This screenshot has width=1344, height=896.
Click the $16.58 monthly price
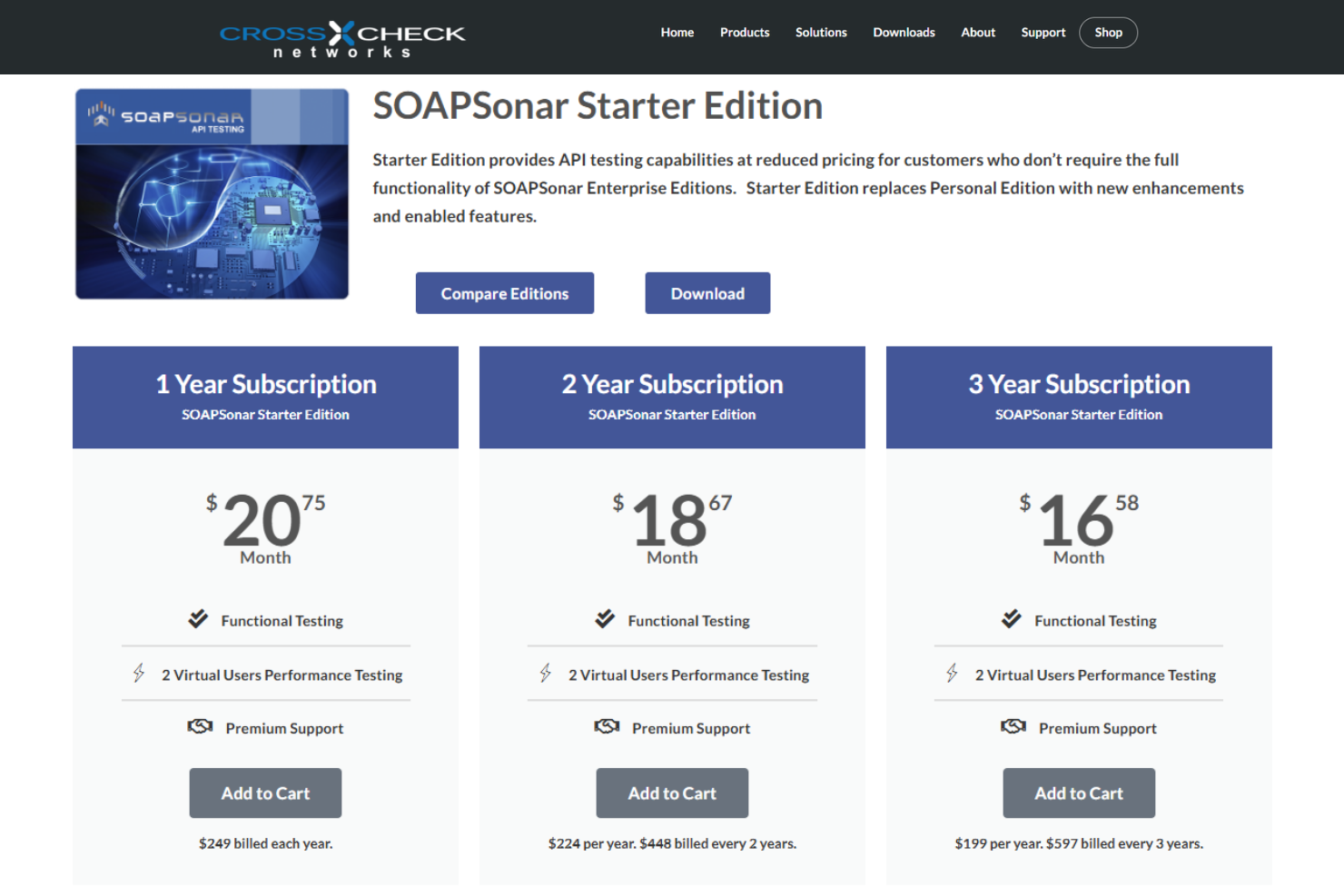click(1079, 519)
